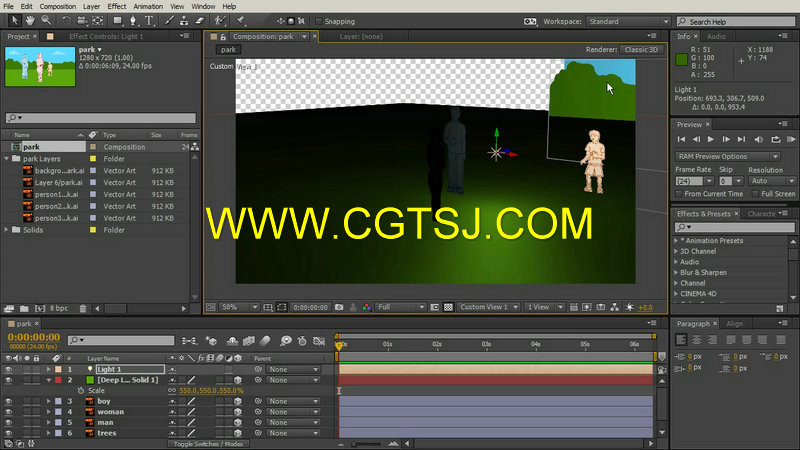The image size is (800, 450).
Task: Click the Region of Interest button
Action: 282,307
